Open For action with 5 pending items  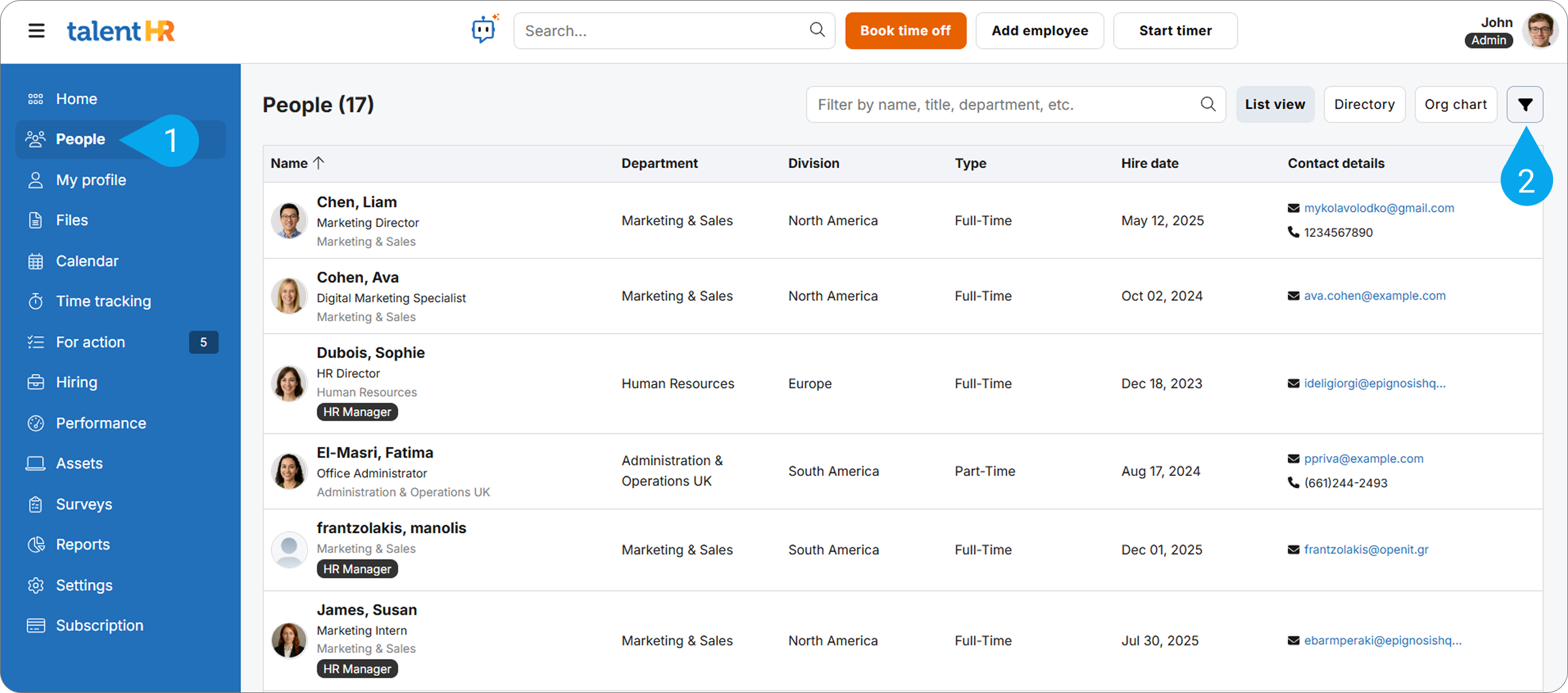coord(91,342)
